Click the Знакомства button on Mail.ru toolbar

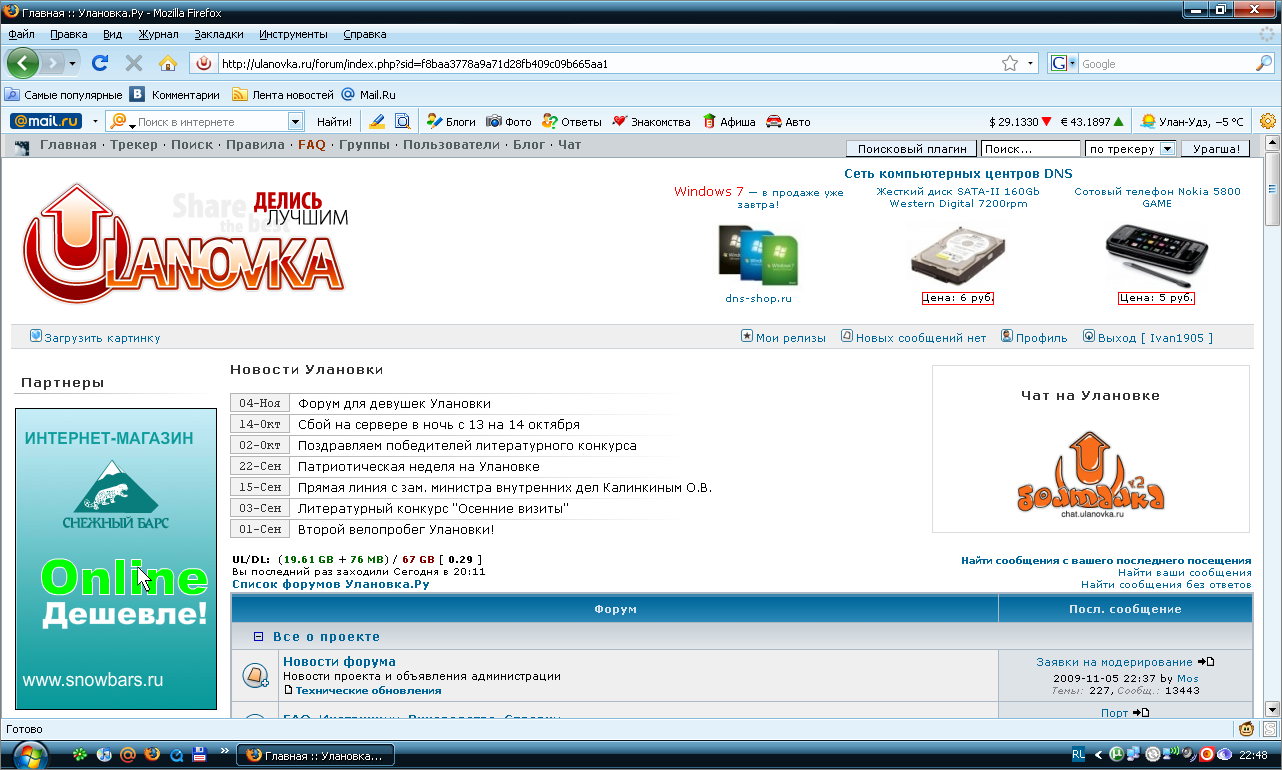click(x=651, y=122)
